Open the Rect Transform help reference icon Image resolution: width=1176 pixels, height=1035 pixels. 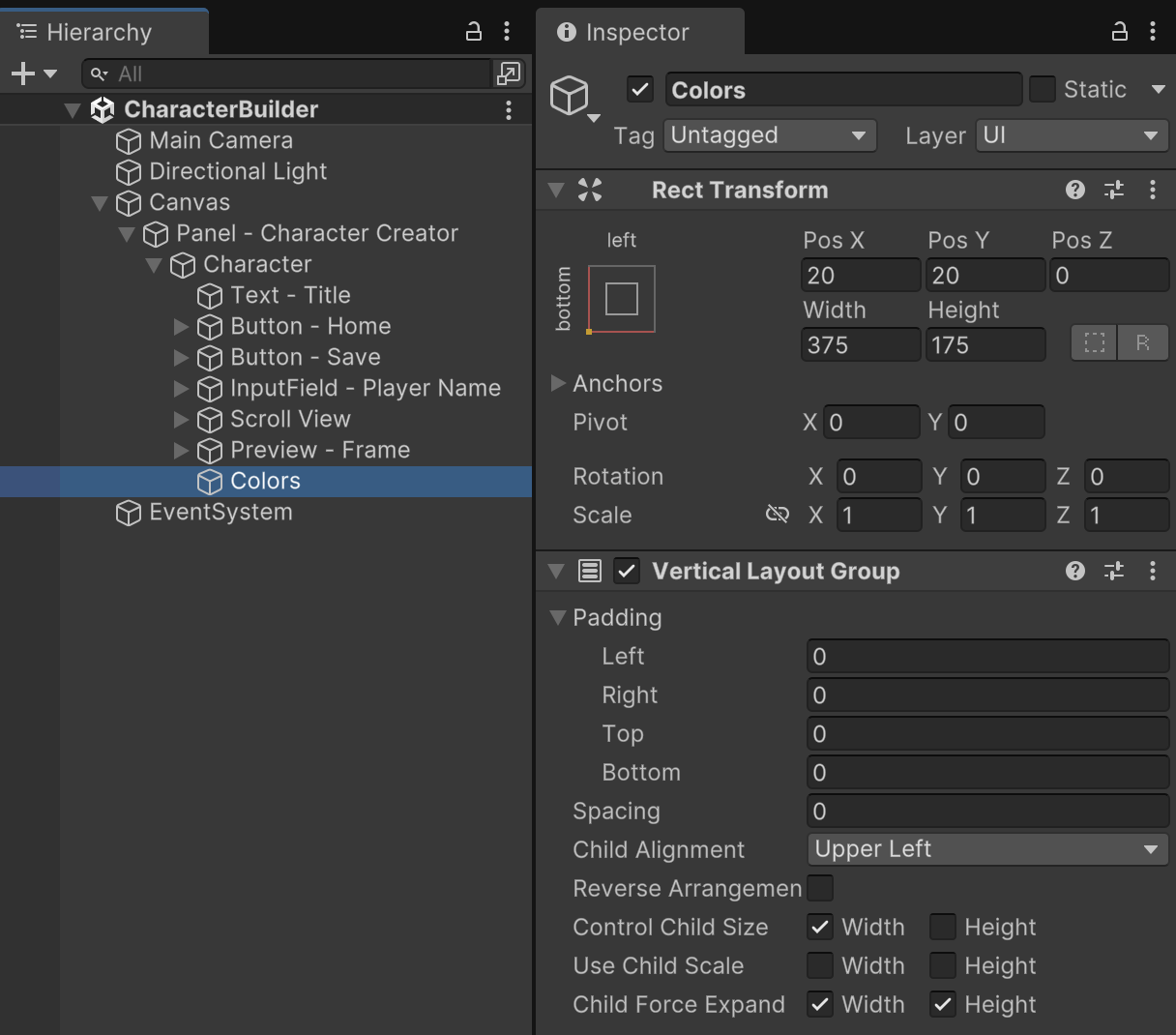1074,191
